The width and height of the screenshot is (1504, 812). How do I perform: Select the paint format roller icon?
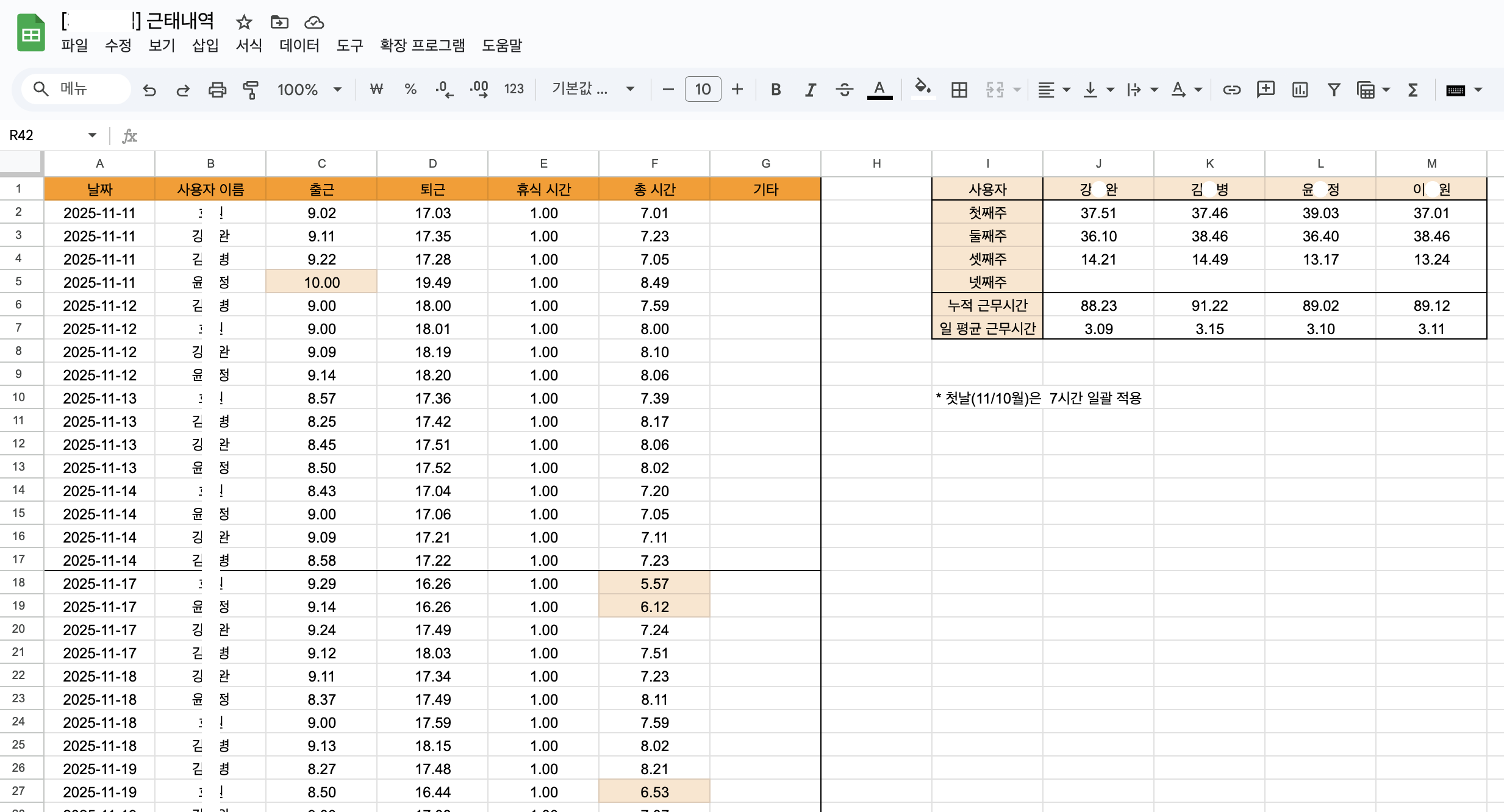[251, 90]
